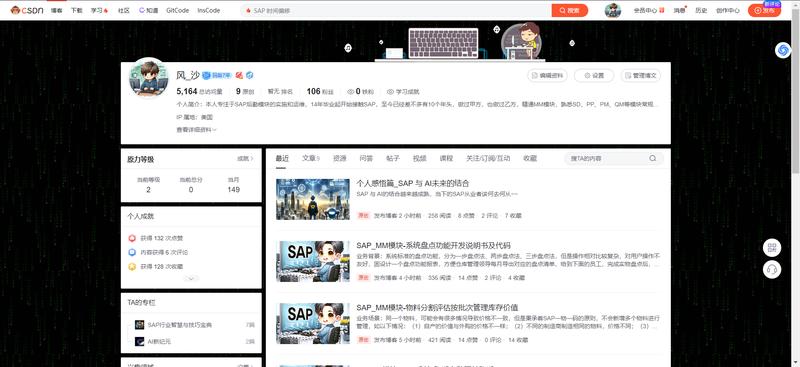Image resolution: width=800 pixels, height=367 pixels.
Task: Click the large profile avatar picture
Action: coord(148,78)
